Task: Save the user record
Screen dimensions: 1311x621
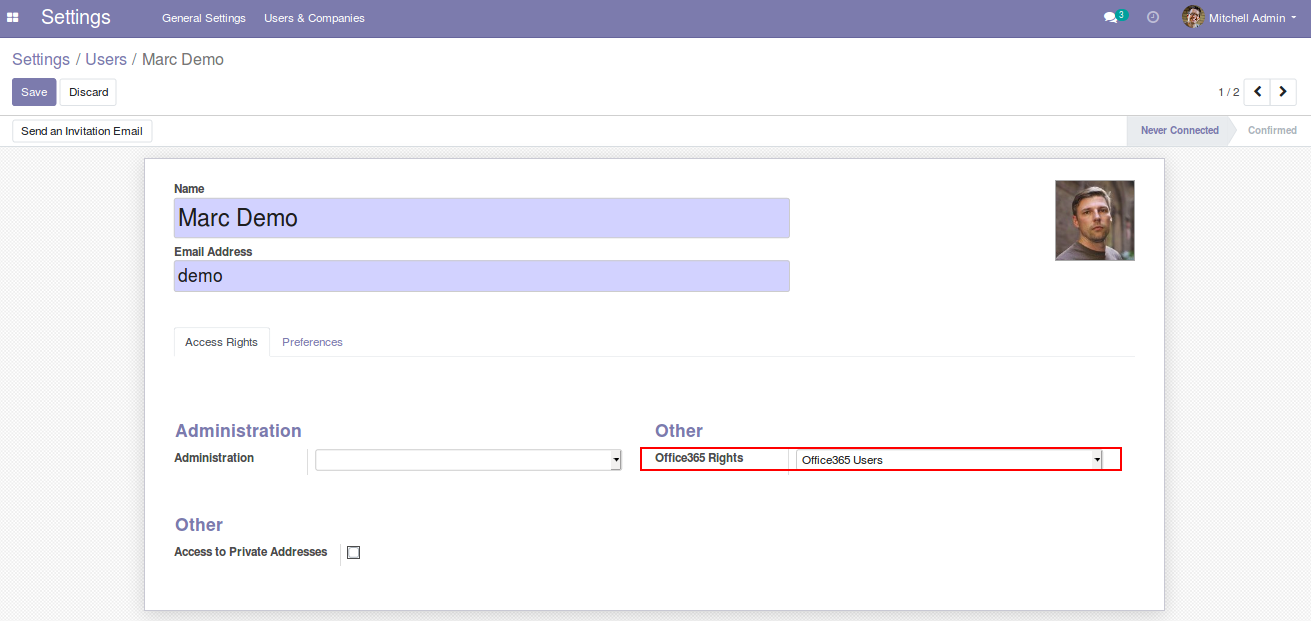Action: pos(34,92)
